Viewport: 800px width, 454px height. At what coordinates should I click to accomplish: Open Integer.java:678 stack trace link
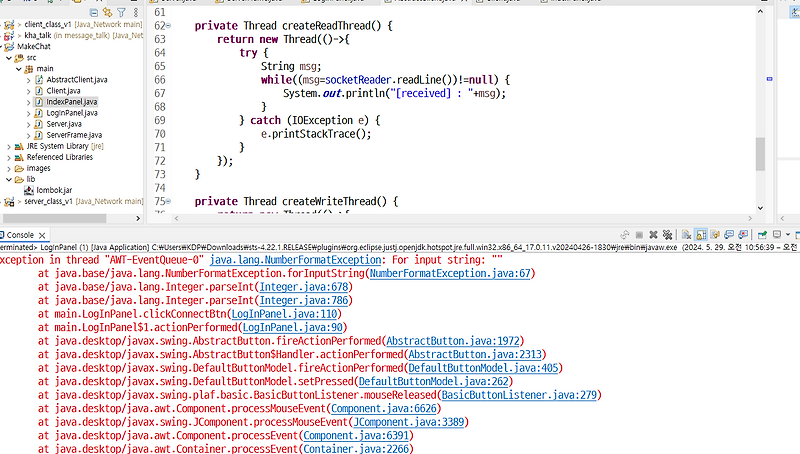tap(304, 287)
